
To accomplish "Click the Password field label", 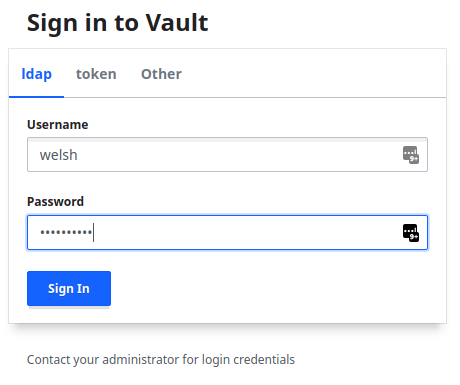I will (x=55, y=202).
